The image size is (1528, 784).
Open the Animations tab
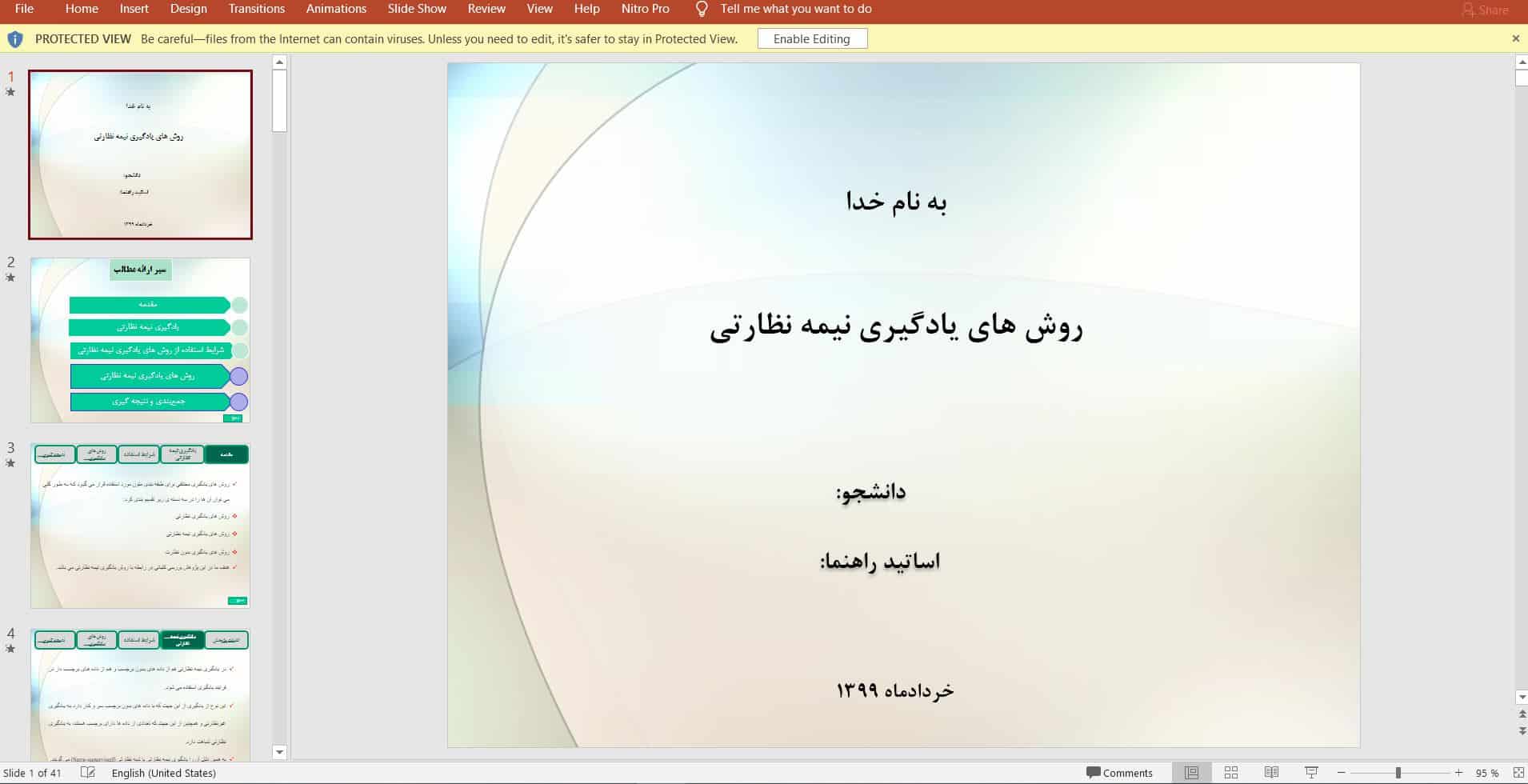336,9
